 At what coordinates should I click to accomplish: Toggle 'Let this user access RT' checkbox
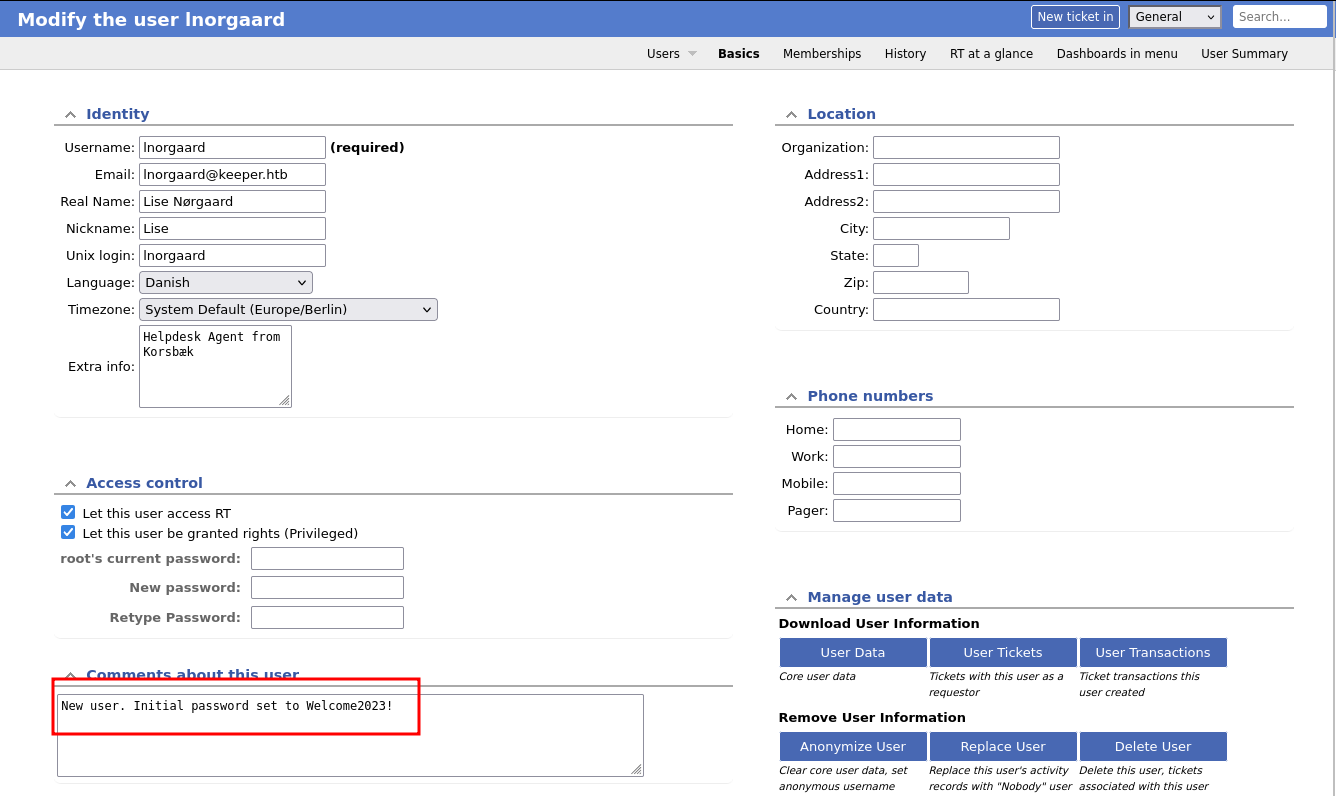coord(68,513)
